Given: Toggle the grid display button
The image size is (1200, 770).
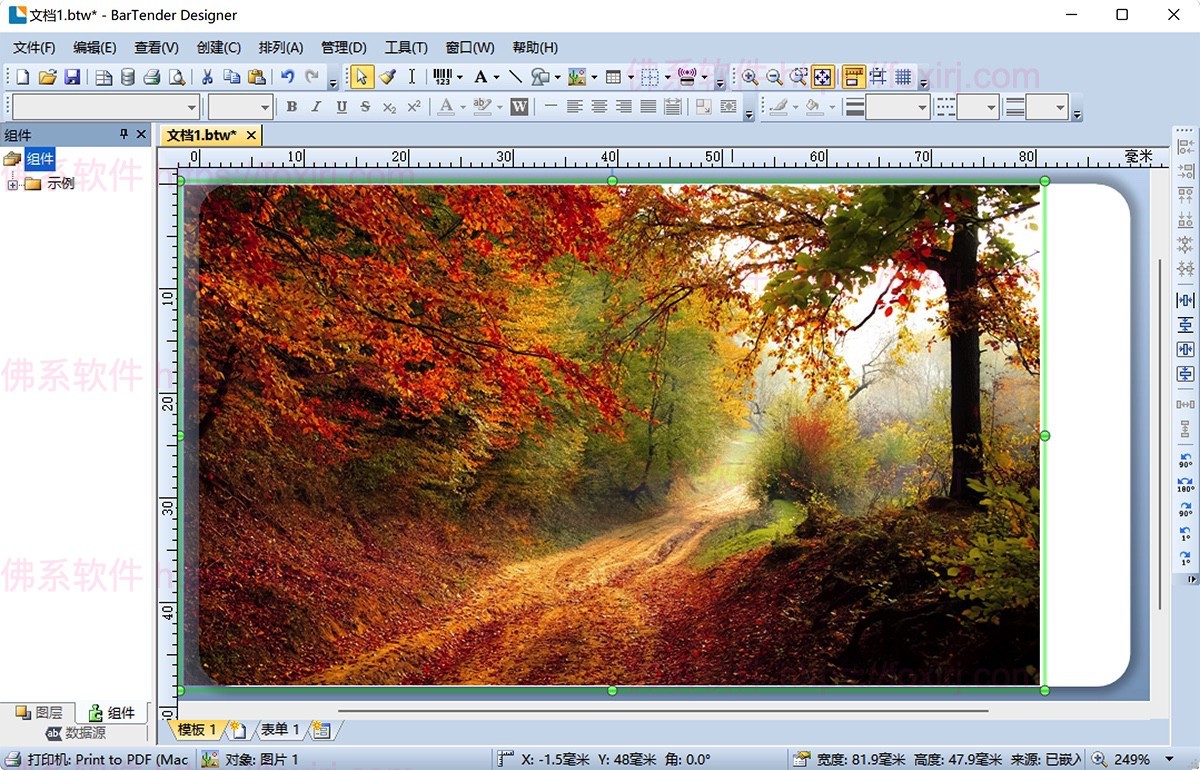Looking at the screenshot, I should (903, 77).
